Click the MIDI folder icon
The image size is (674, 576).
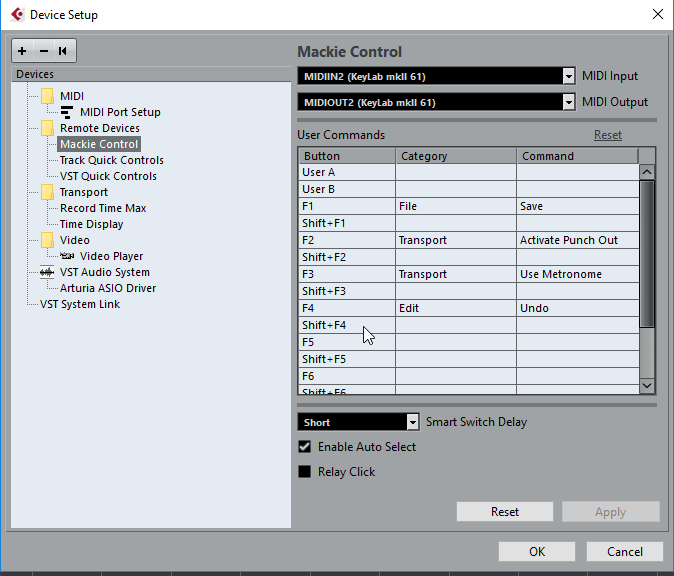(x=47, y=96)
